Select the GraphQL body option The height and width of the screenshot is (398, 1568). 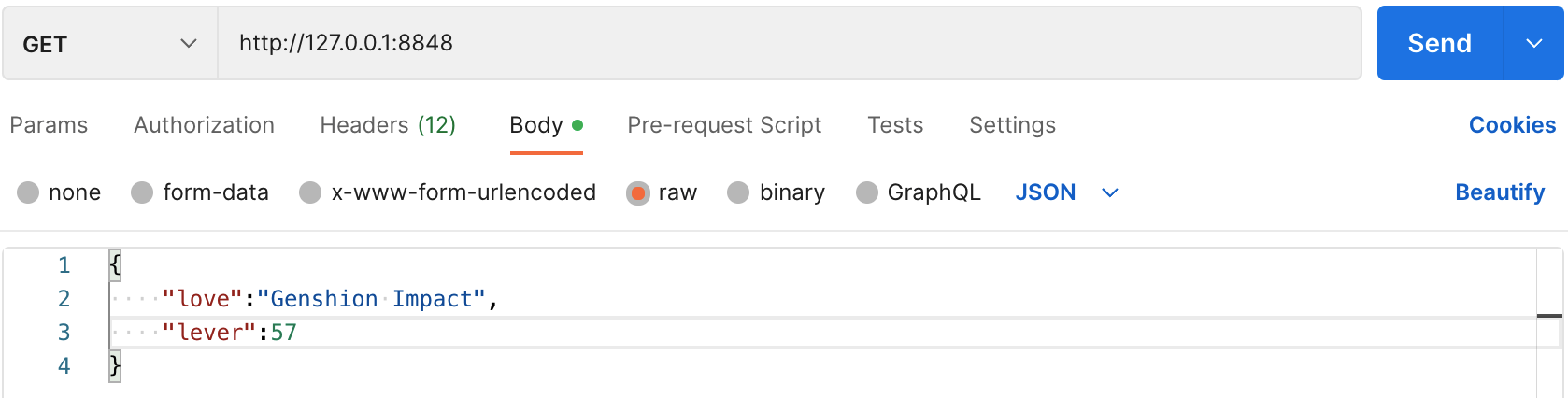[919, 192]
